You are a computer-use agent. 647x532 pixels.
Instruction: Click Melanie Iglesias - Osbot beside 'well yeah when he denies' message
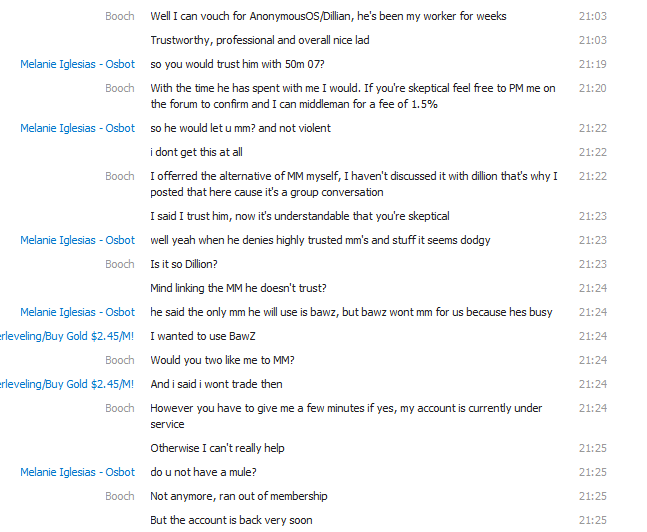(x=78, y=240)
